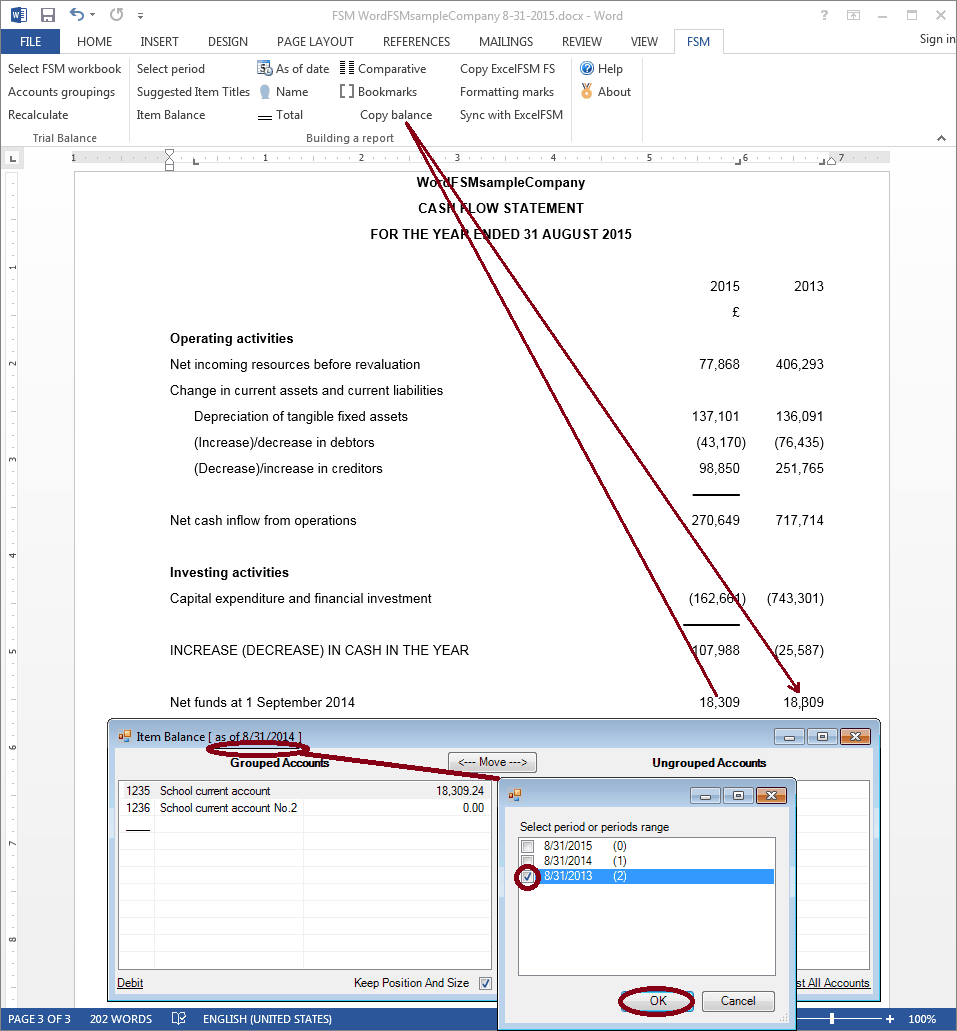Click Formatting marks command
957x1031 pixels.
click(506, 91)
